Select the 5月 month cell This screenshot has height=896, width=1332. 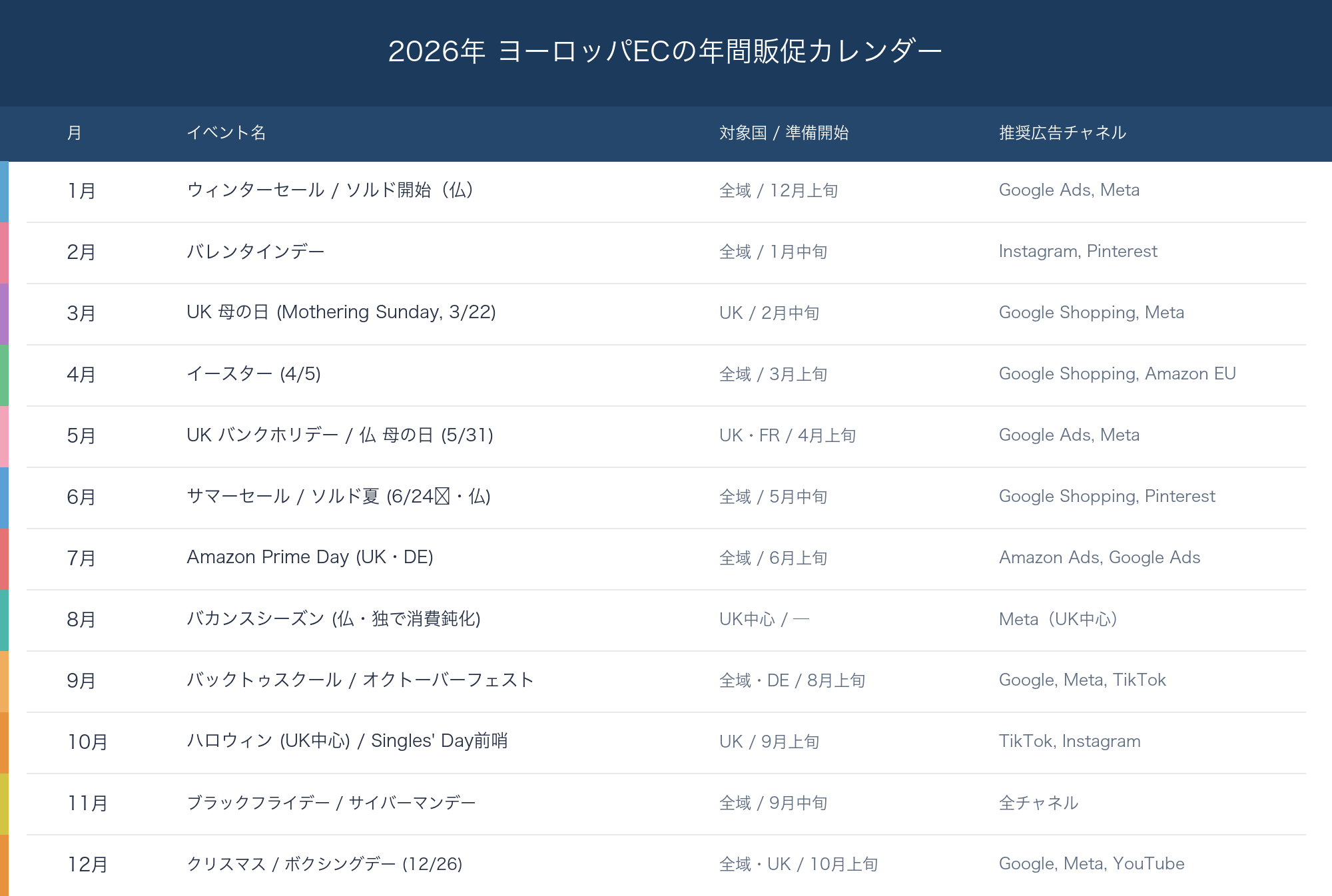[x=81, y=436]
